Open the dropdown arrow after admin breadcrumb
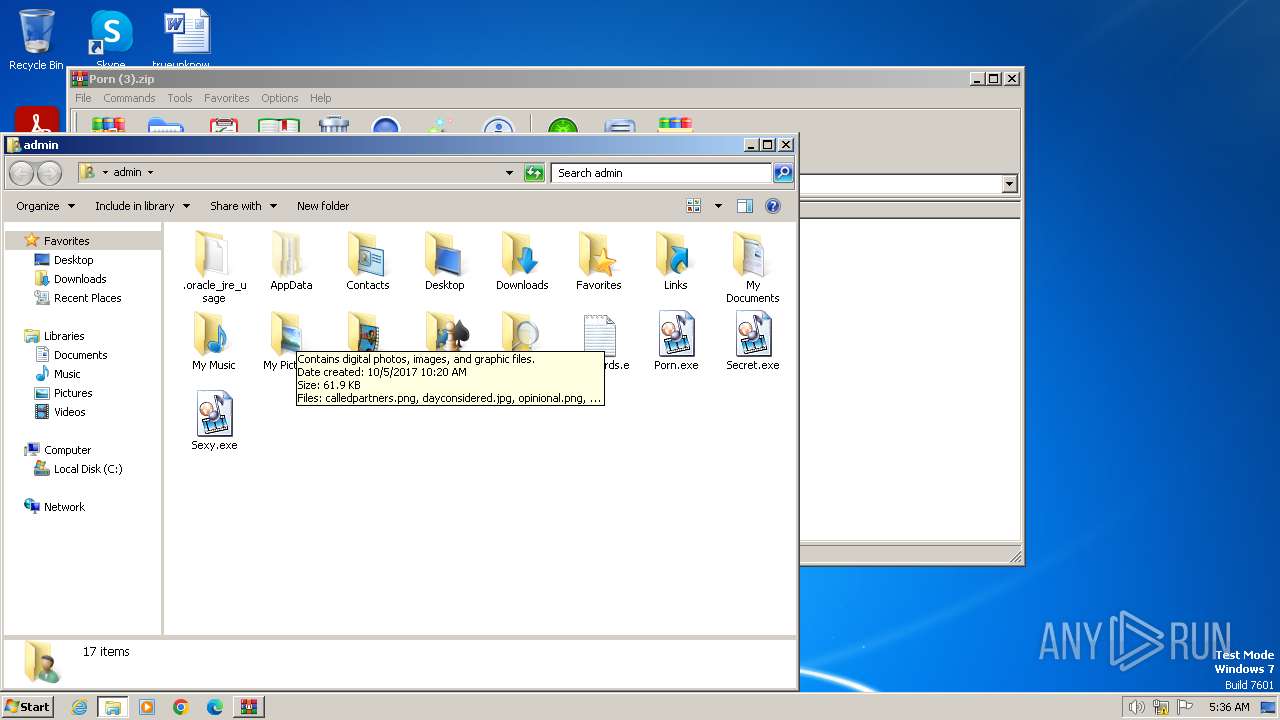This screenshot has height=720, width=1280. tap(151, 173)
